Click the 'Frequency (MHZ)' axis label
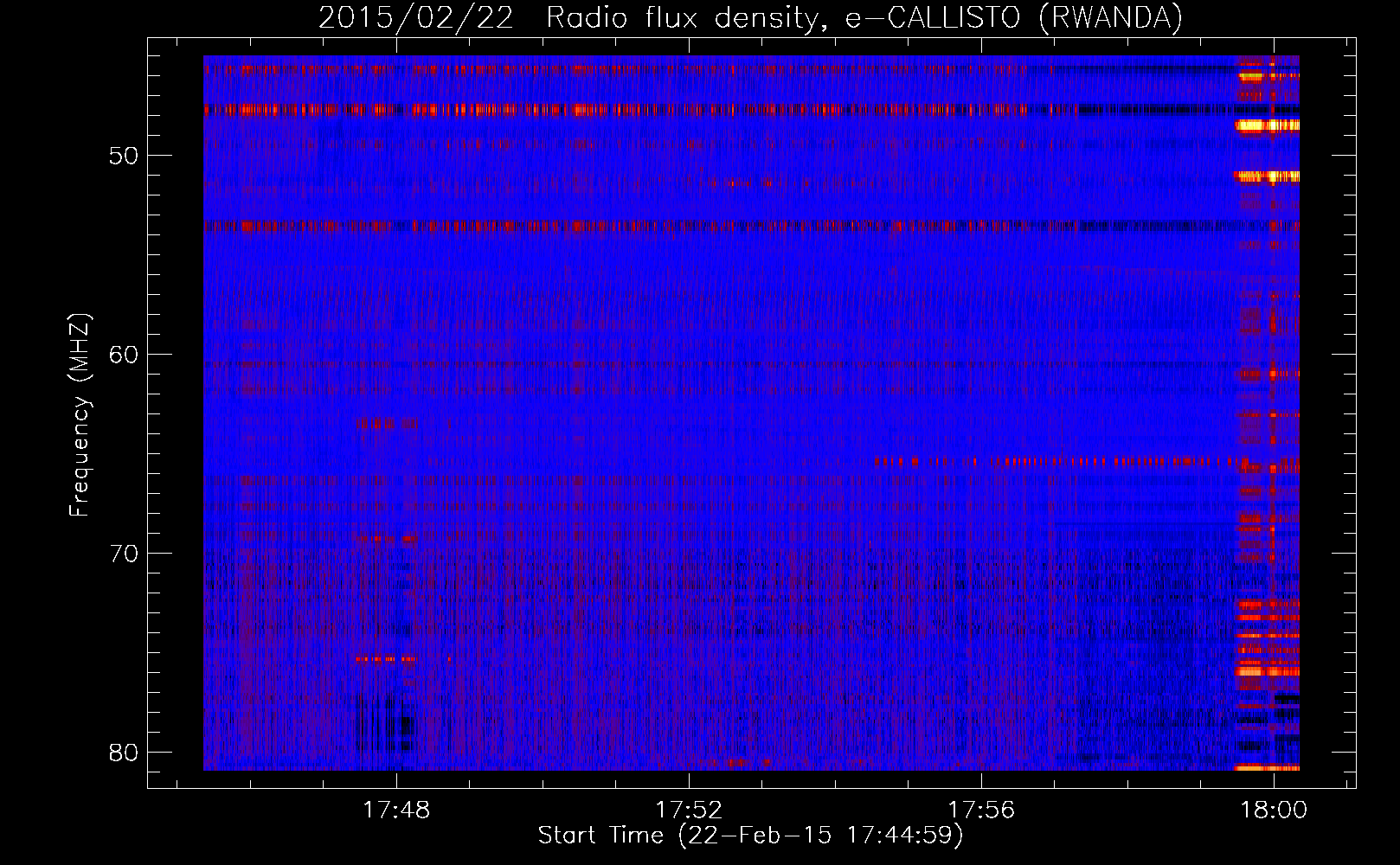1400x865 pixels. point(79,416)
